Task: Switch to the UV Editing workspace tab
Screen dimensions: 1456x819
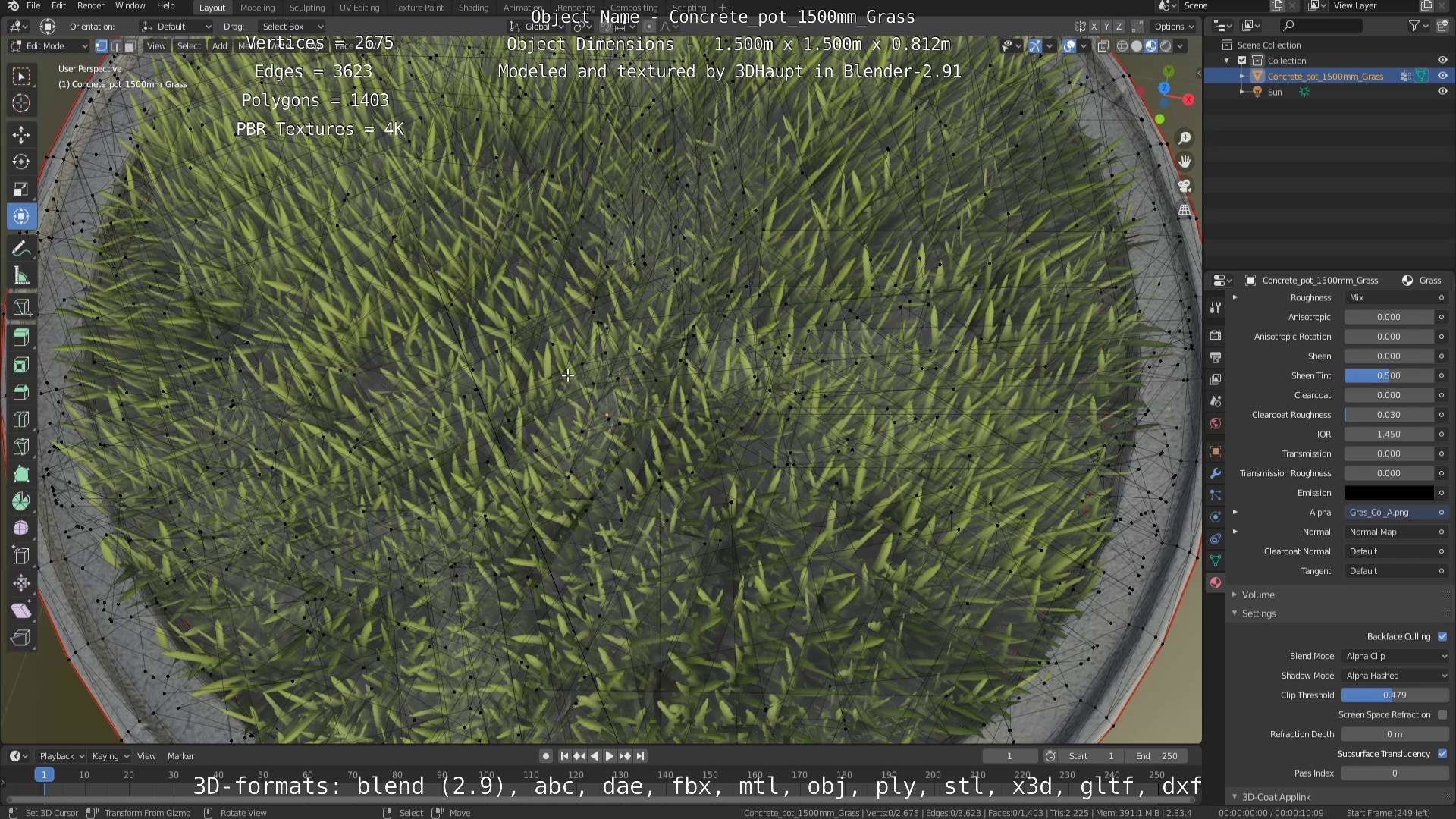Action: pos(359,8)
